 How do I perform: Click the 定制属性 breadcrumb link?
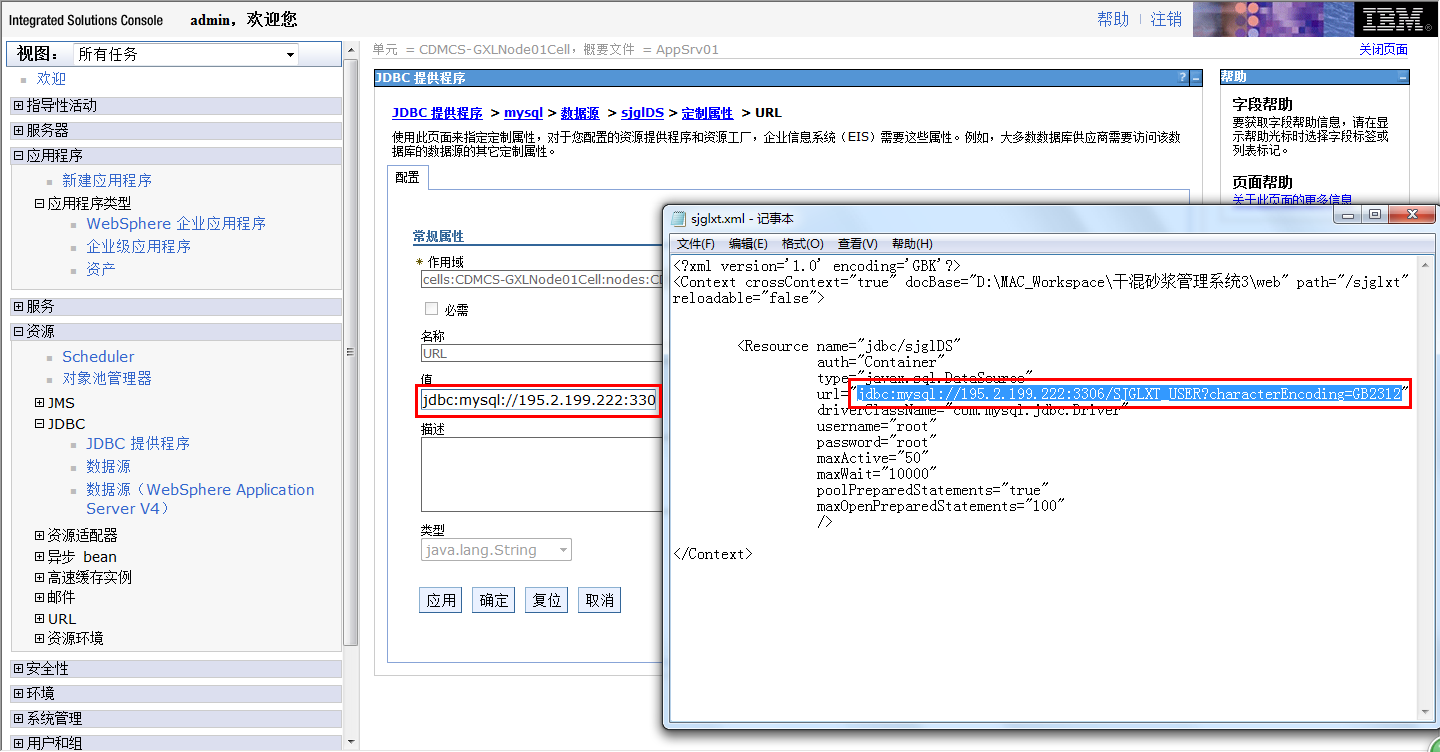pos(707,113)
